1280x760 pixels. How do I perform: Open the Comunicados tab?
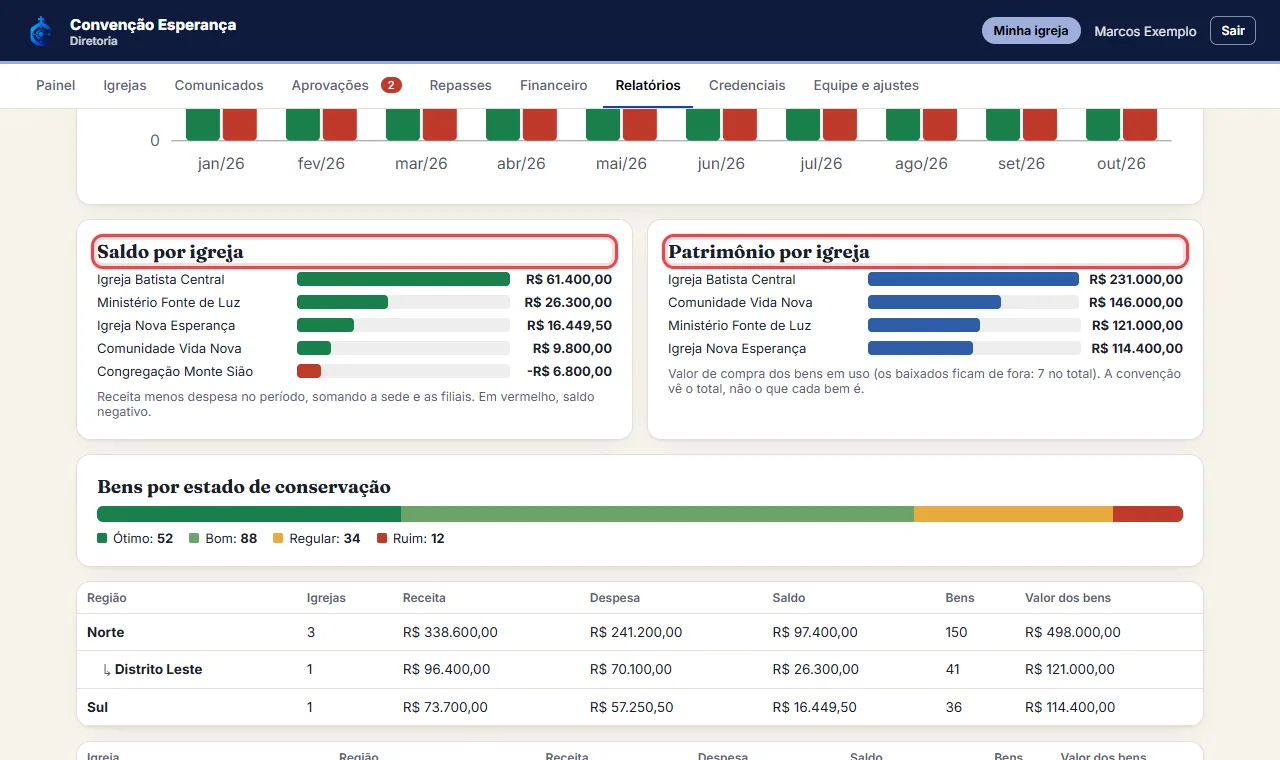219,85
